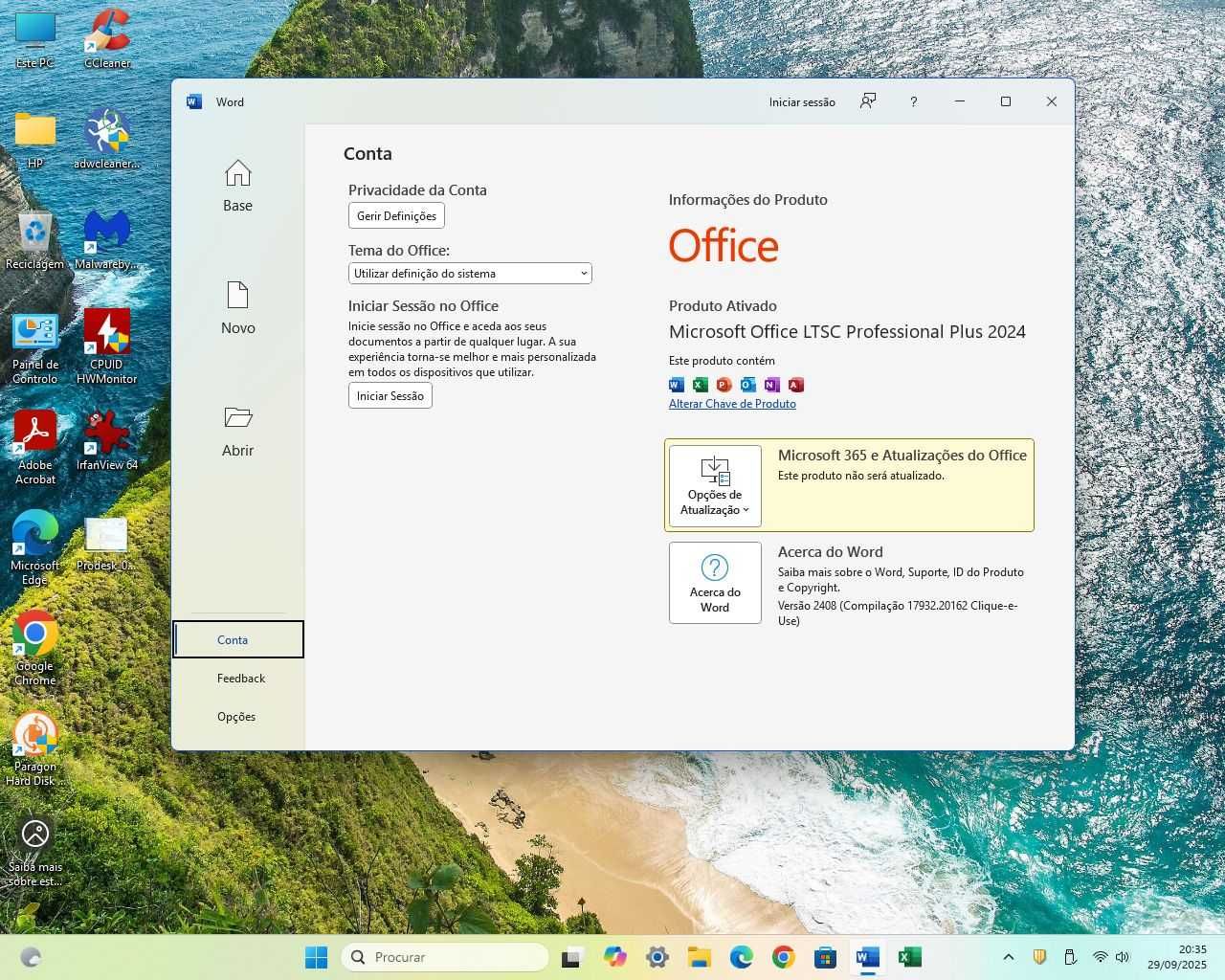Click the Este produto não será atualizado text

[861, 476]
